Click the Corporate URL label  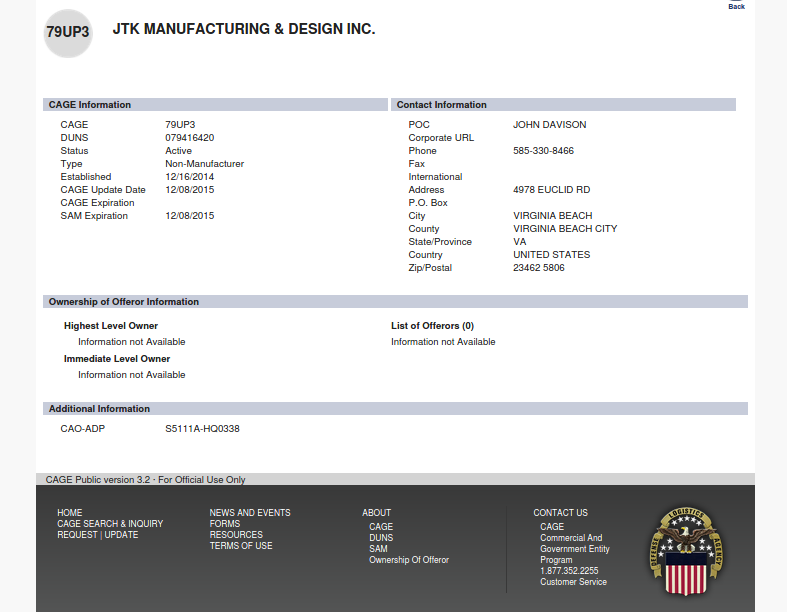441,138
